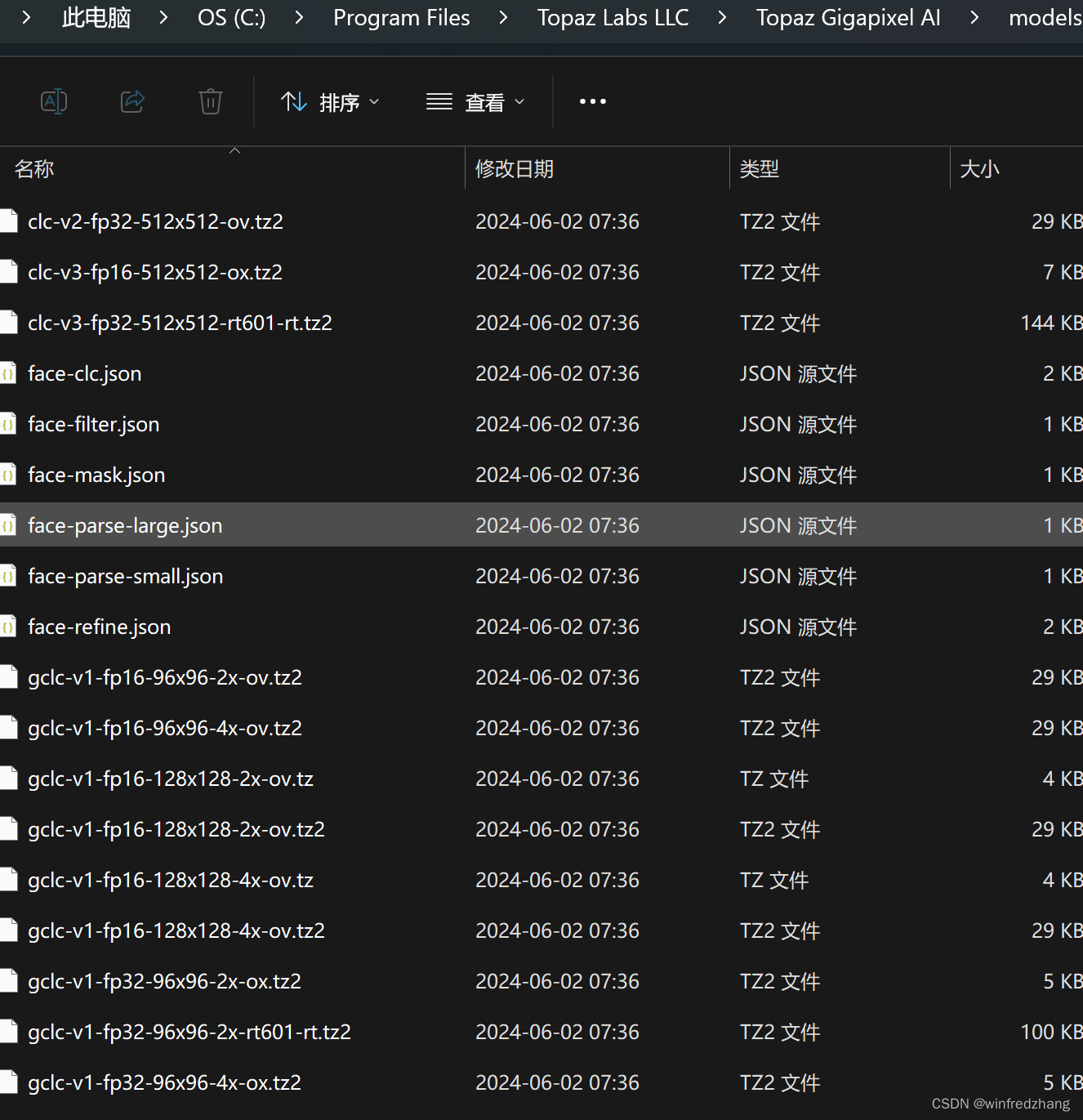Click file icon of gclc-v1-fp32-96x96-4x-ox.tz2
The image size is (1083, 1120).
tap(8, 1082)
